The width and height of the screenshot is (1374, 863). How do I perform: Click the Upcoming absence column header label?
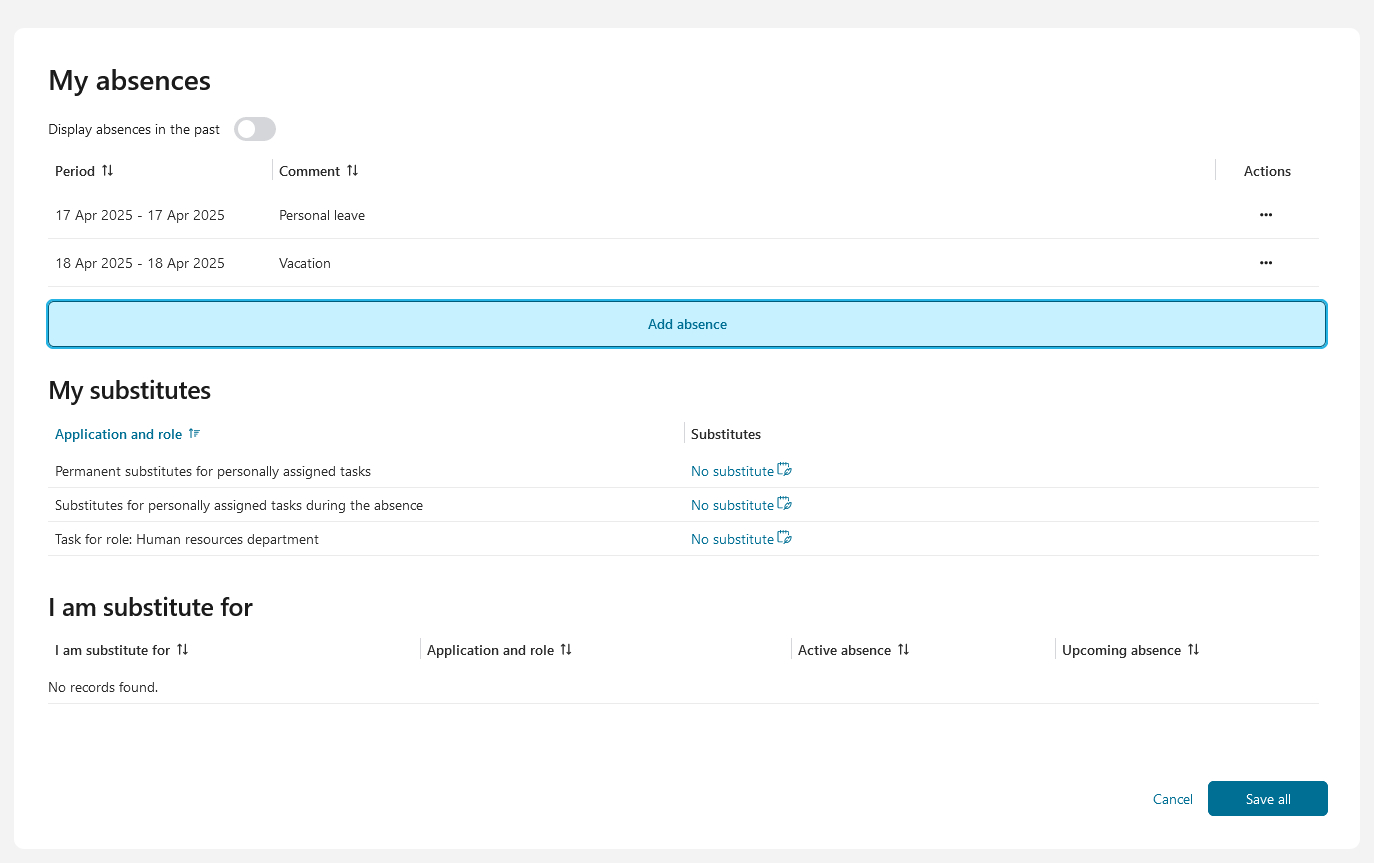click(1121, 650)
